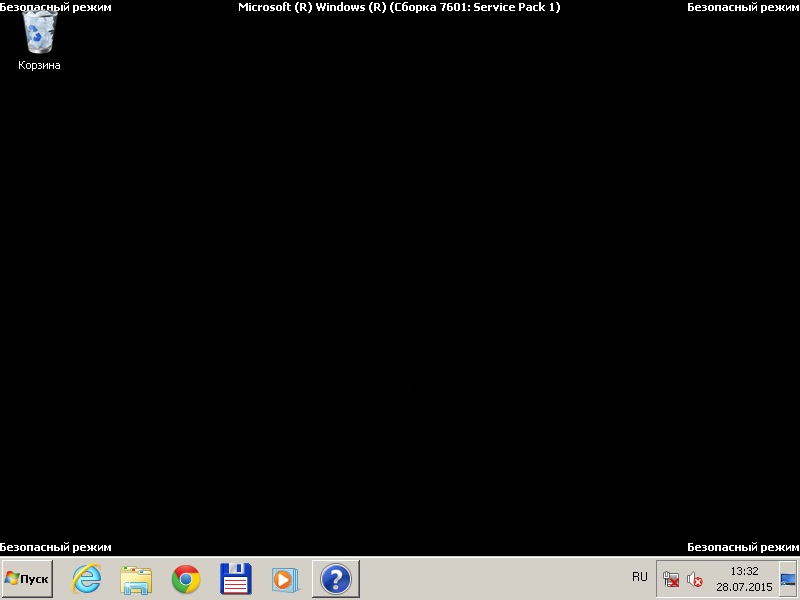
Task: Launch Windows Media Player from the taskbar
Action: click(285, 580)
